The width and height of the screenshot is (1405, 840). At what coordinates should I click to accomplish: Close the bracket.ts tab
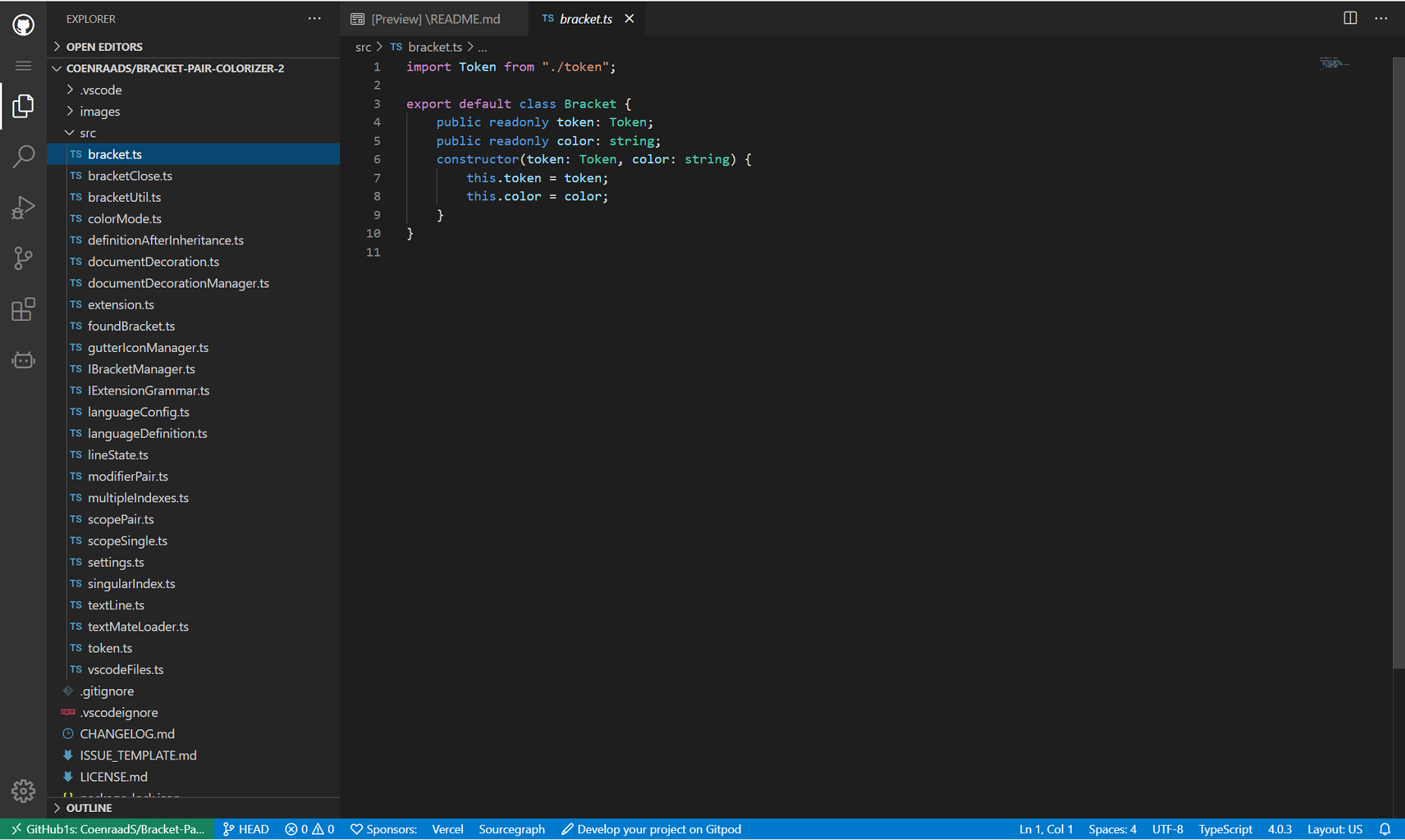point(629,19)
